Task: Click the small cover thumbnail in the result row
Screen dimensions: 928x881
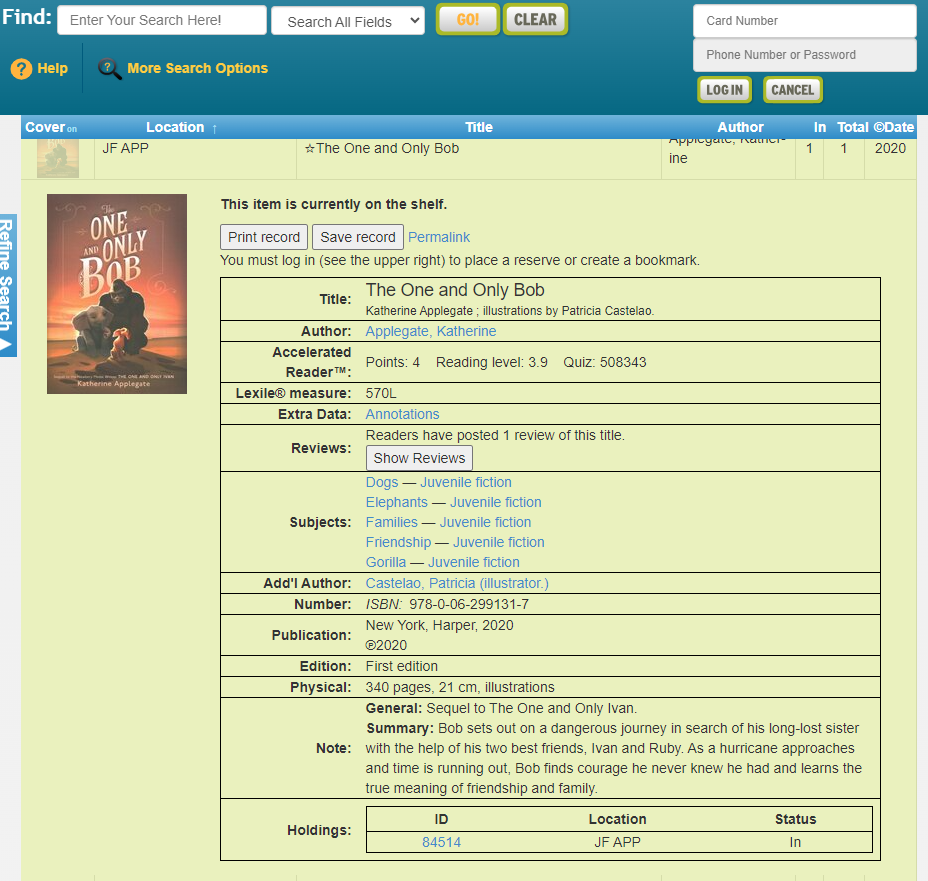Action: (x=58, y=159)
